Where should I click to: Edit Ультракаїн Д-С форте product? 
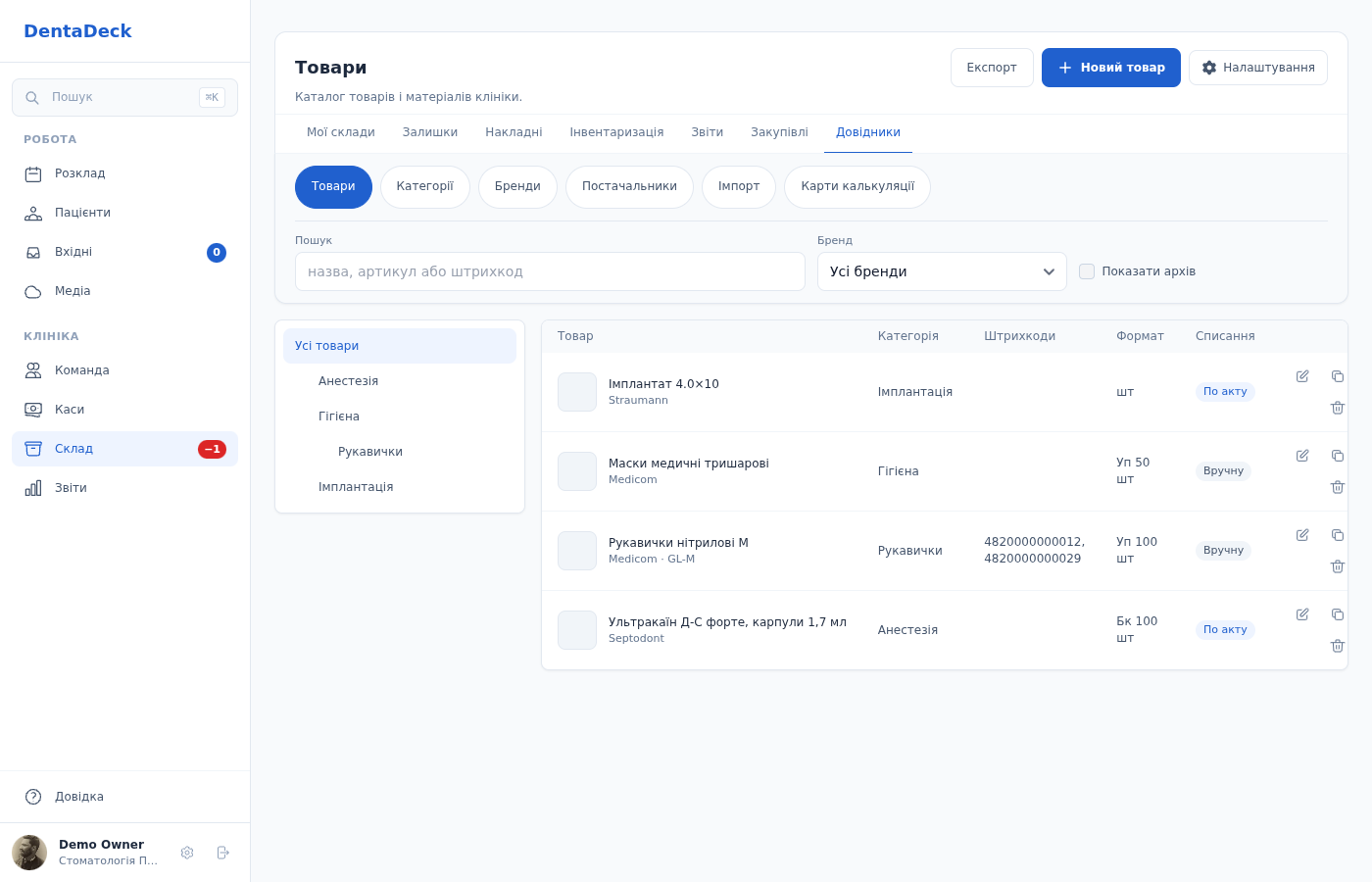(1302, 614)
